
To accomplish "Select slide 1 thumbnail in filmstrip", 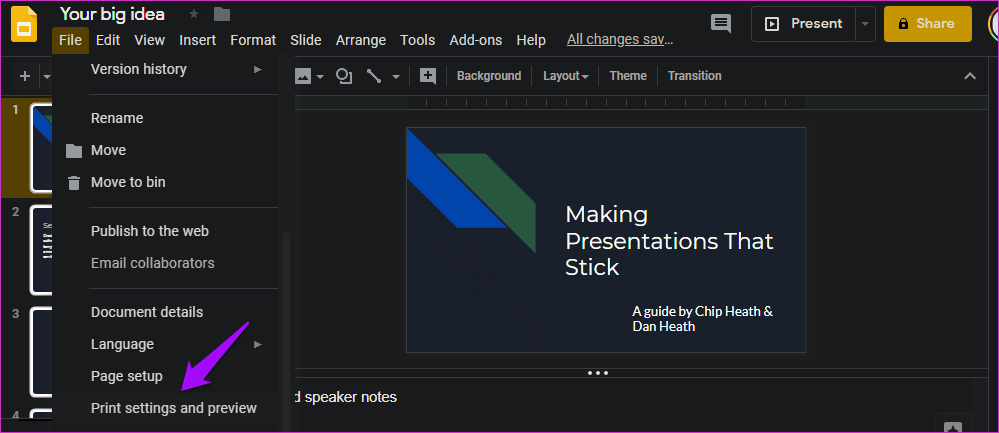I will pos(41,148).
